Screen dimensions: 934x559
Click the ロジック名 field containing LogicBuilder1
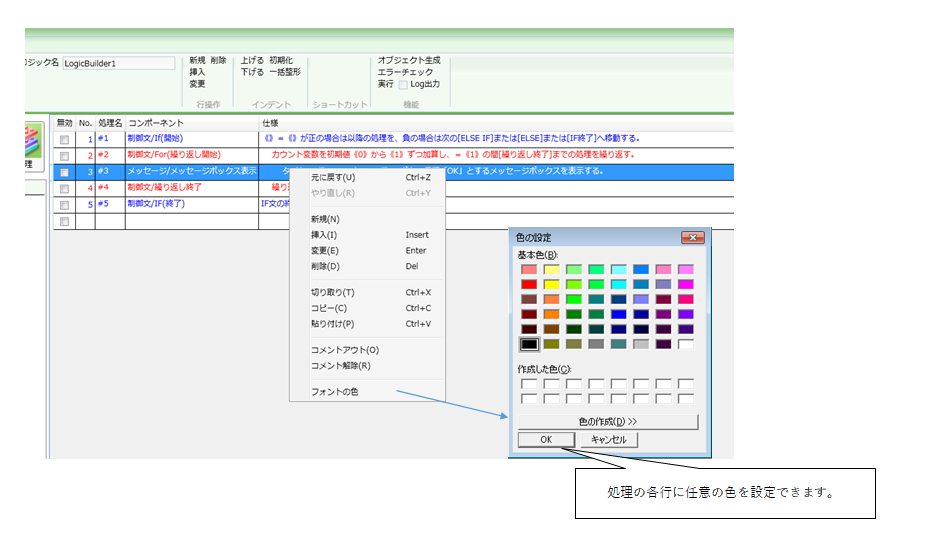[x=119, y=63]
